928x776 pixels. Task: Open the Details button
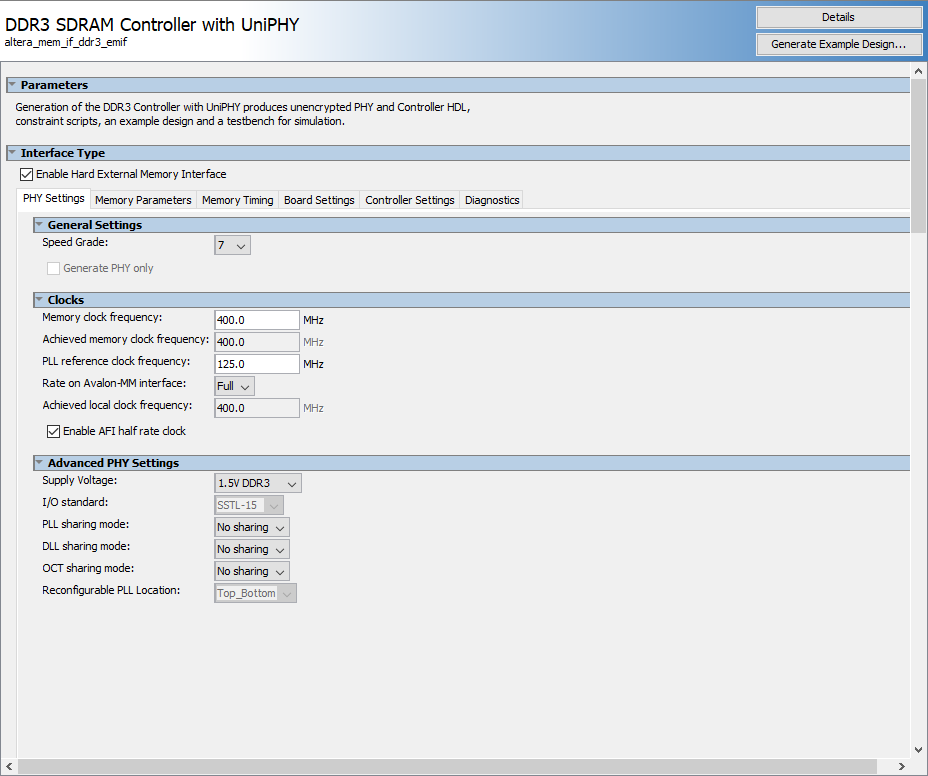[838, 17]
